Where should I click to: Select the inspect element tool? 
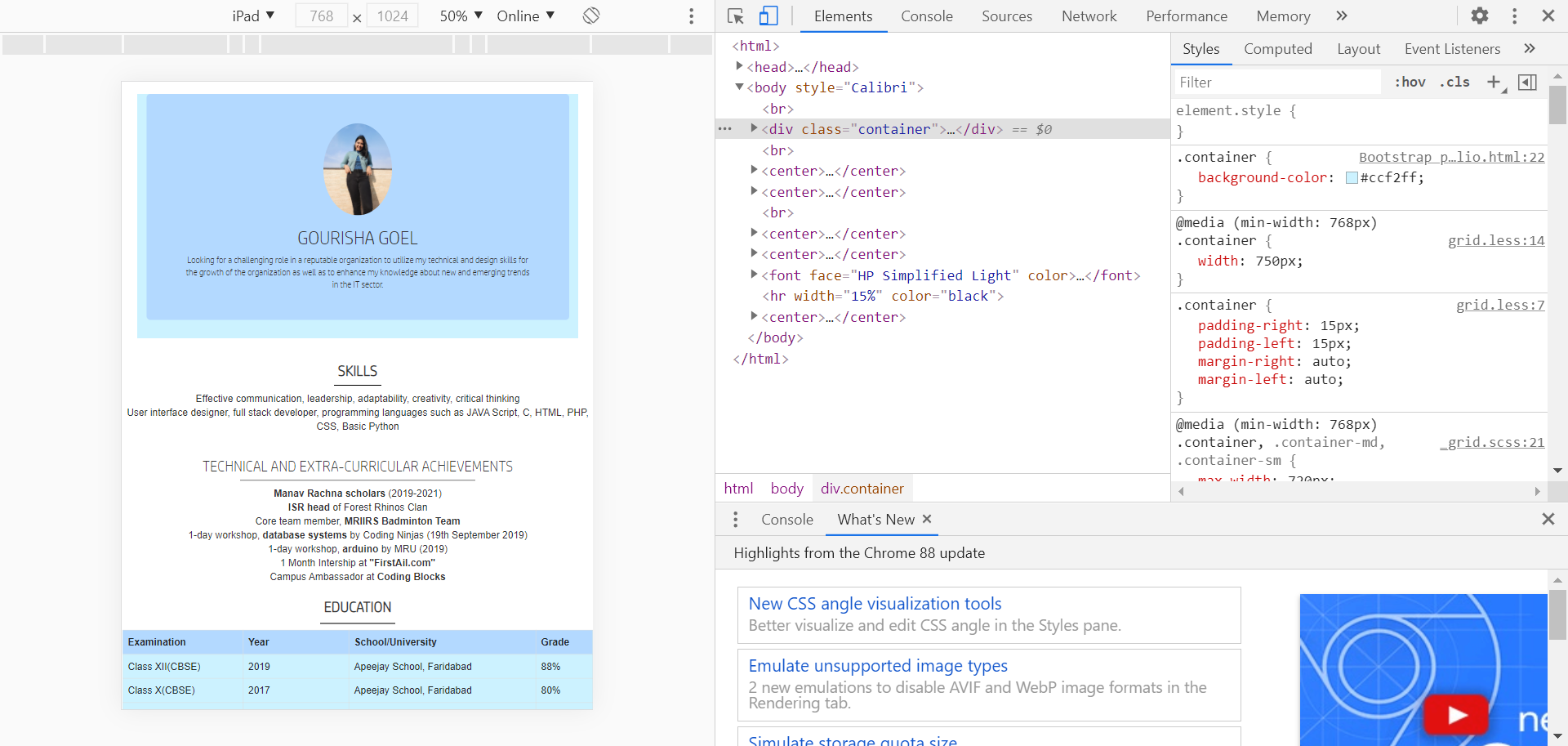click(734, 16)
